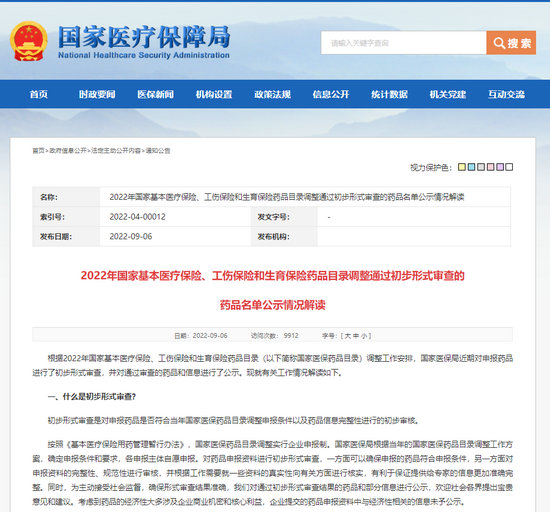Open the 机构设置 navigation tab

pyautogui.click(x=214, y=94)
